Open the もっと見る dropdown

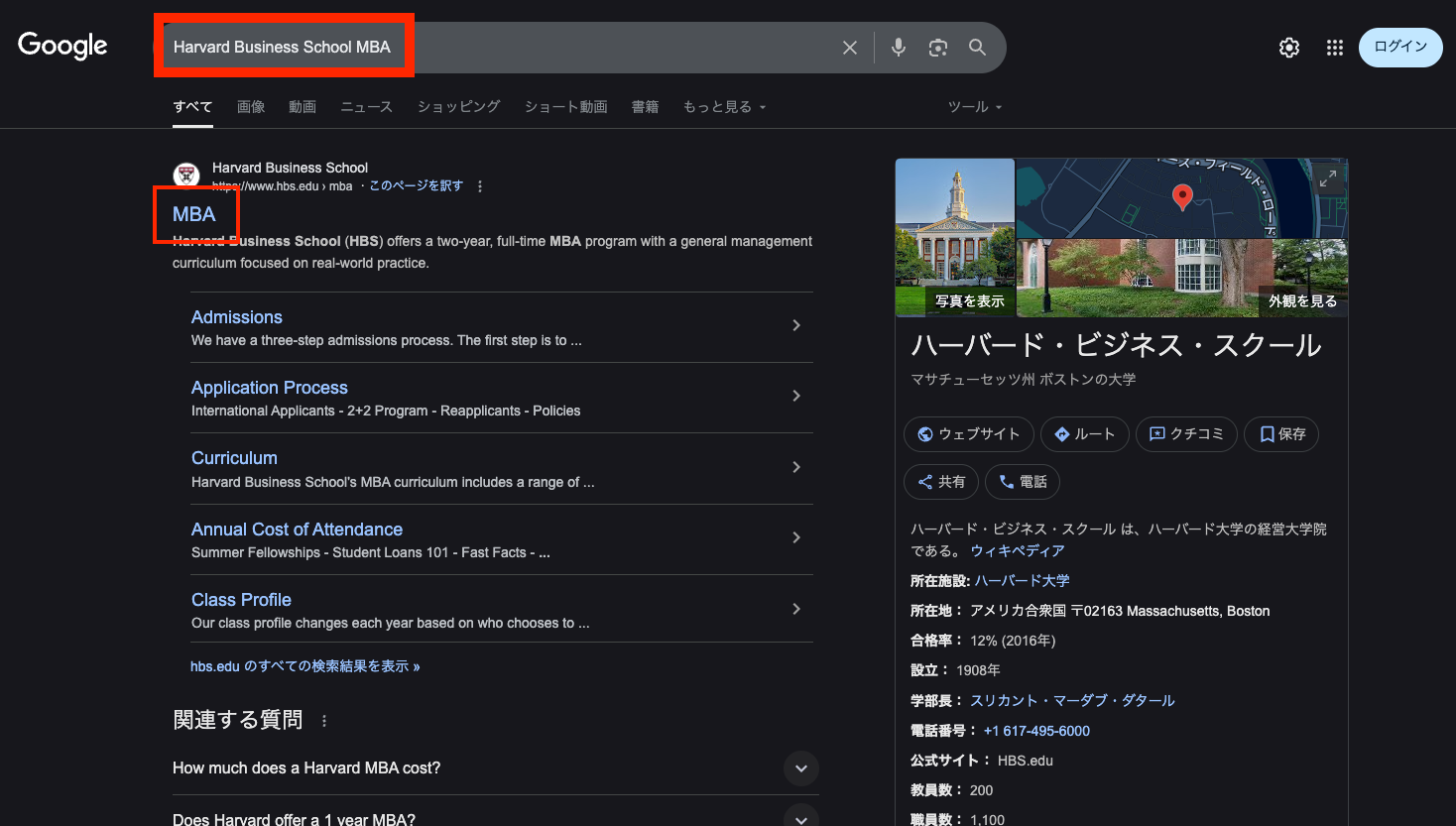pos(724,107)
